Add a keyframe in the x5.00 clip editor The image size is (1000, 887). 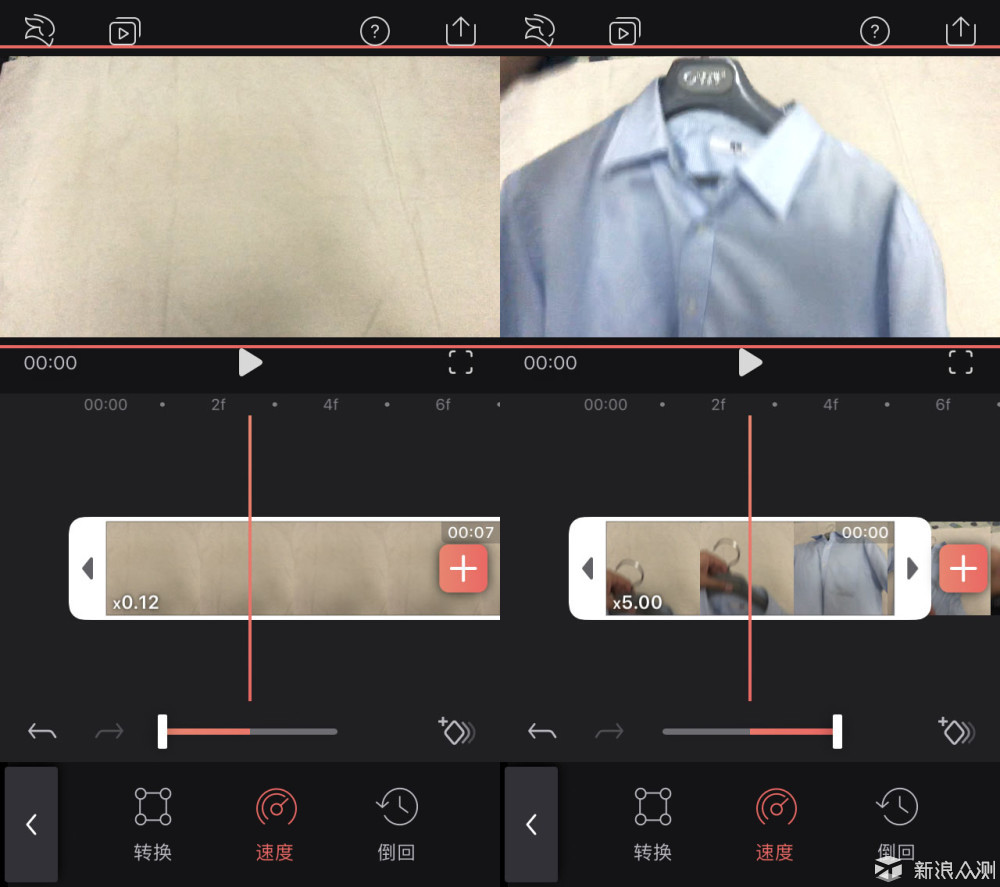point(955,731)
